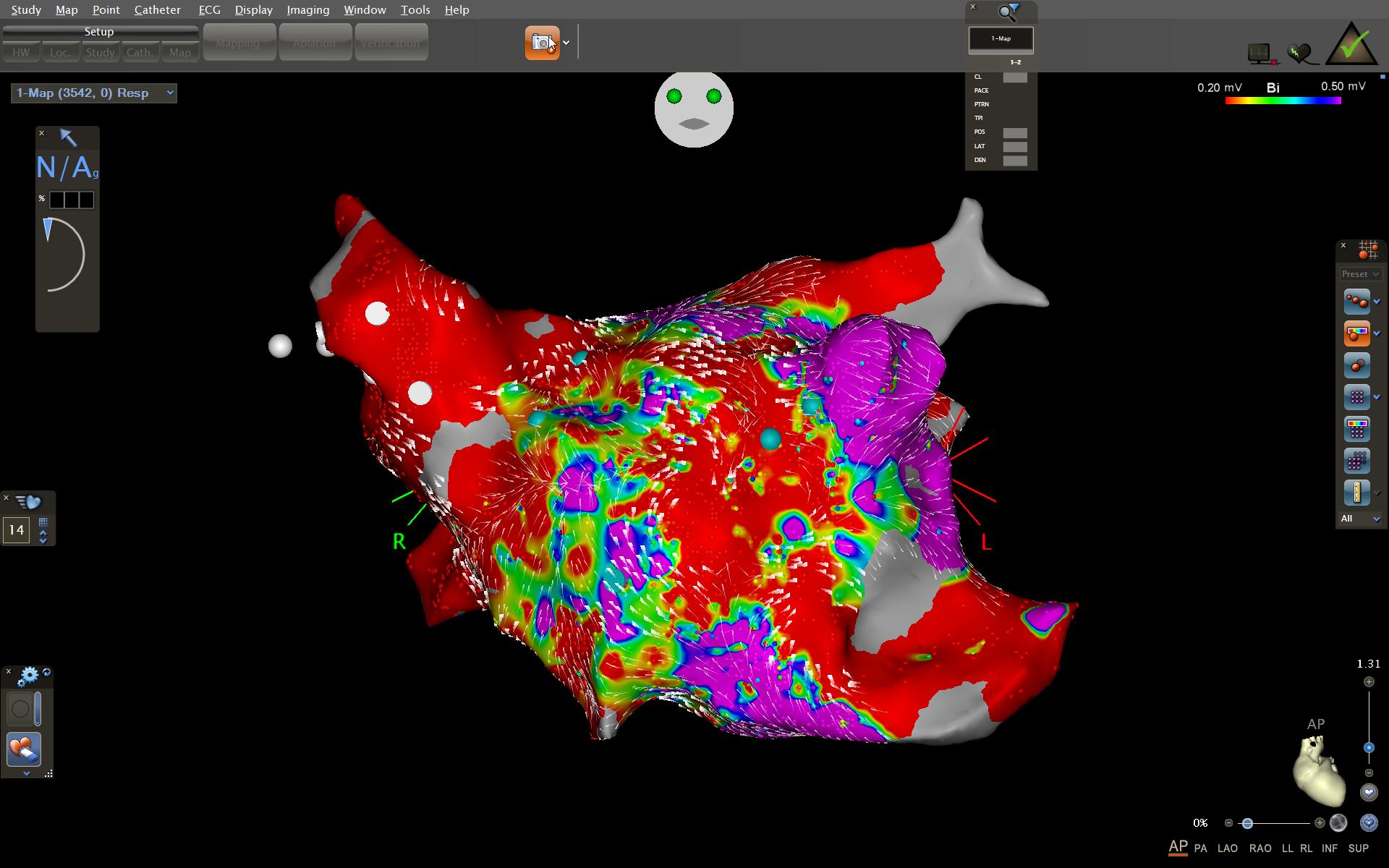Open the Catheter menu

[x=157, y=9]
